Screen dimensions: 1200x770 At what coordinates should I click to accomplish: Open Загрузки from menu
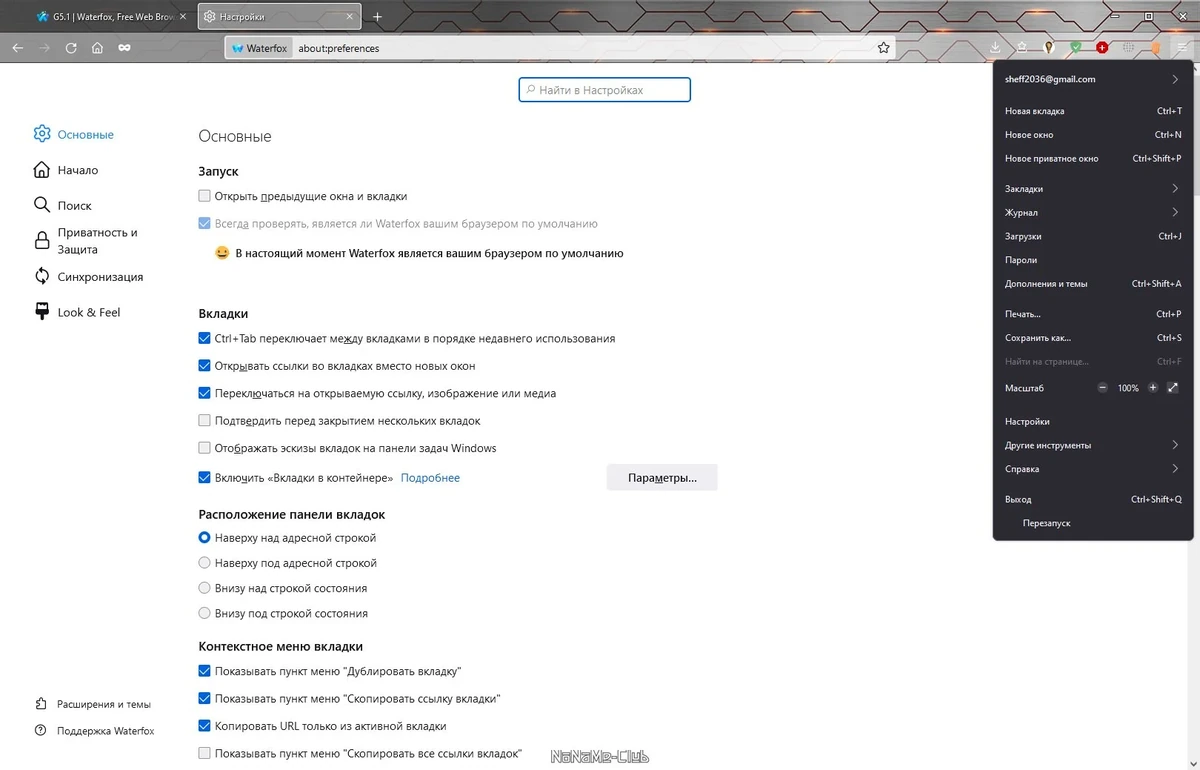pos(1093,236)
